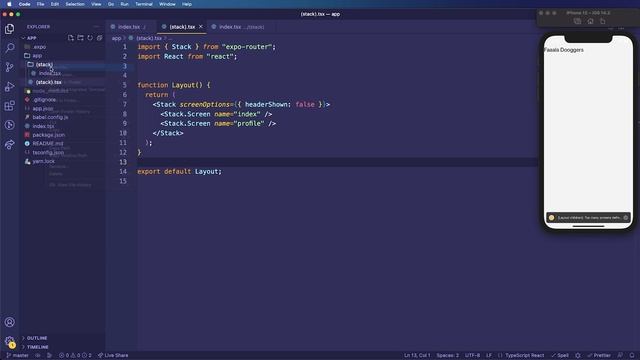This screenshot has width=640, height=360.
Task: Open Run and Debug view
Action: [x=9, y=87]
